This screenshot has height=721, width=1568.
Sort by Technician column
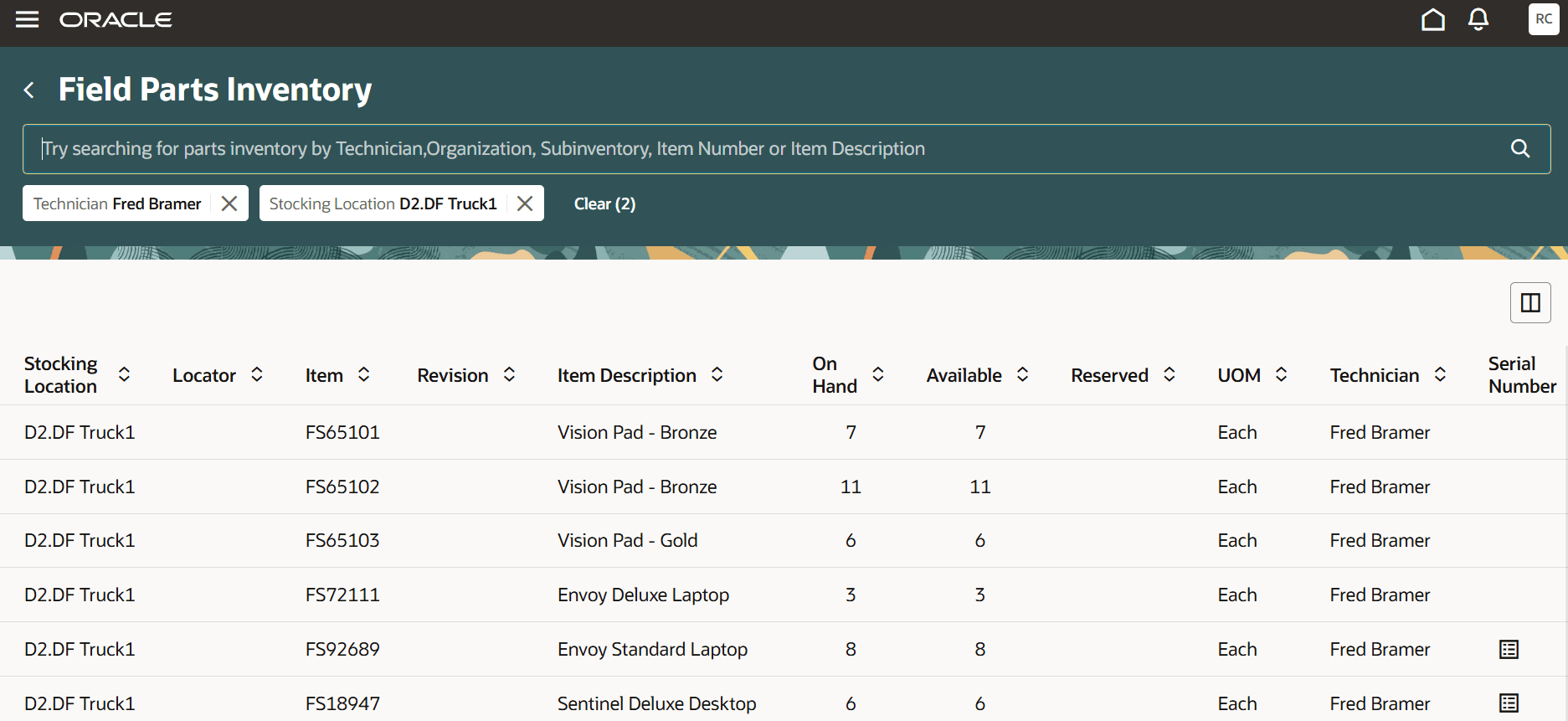1440,374
